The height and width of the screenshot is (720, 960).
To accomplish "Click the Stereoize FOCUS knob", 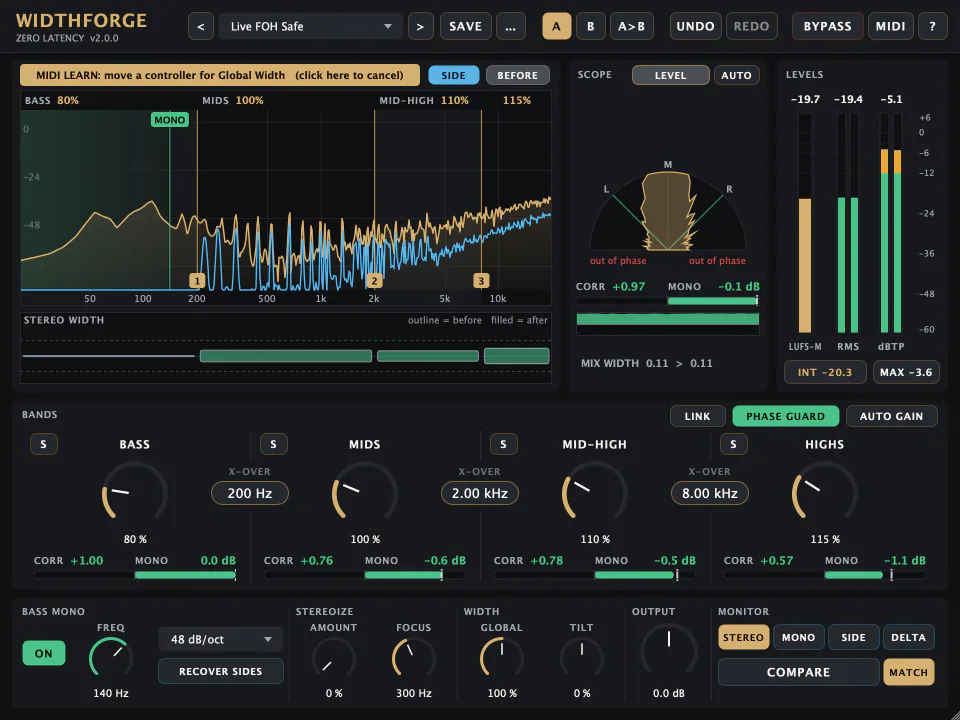I will [x=414, y=659].
